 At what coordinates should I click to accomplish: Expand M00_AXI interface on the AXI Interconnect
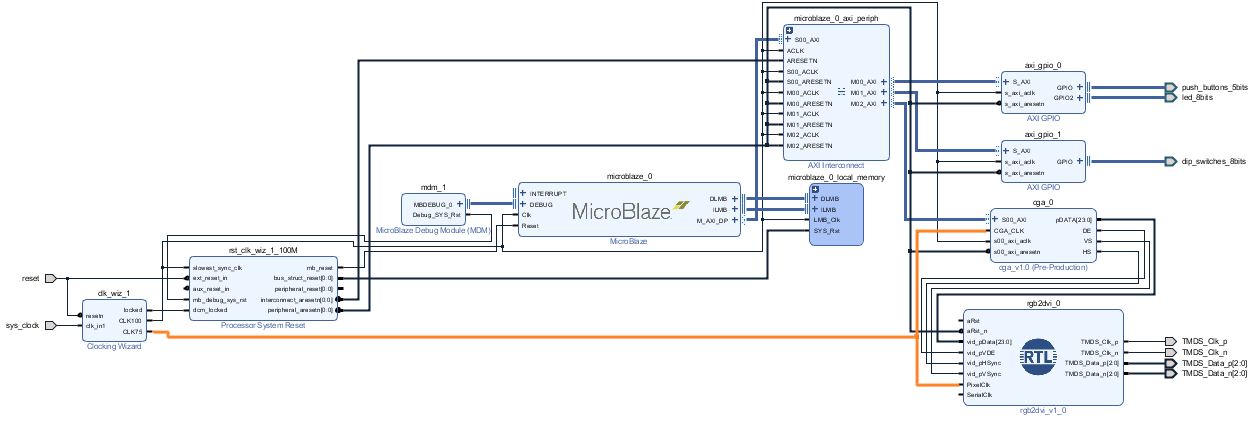click(x=883, y=82)
